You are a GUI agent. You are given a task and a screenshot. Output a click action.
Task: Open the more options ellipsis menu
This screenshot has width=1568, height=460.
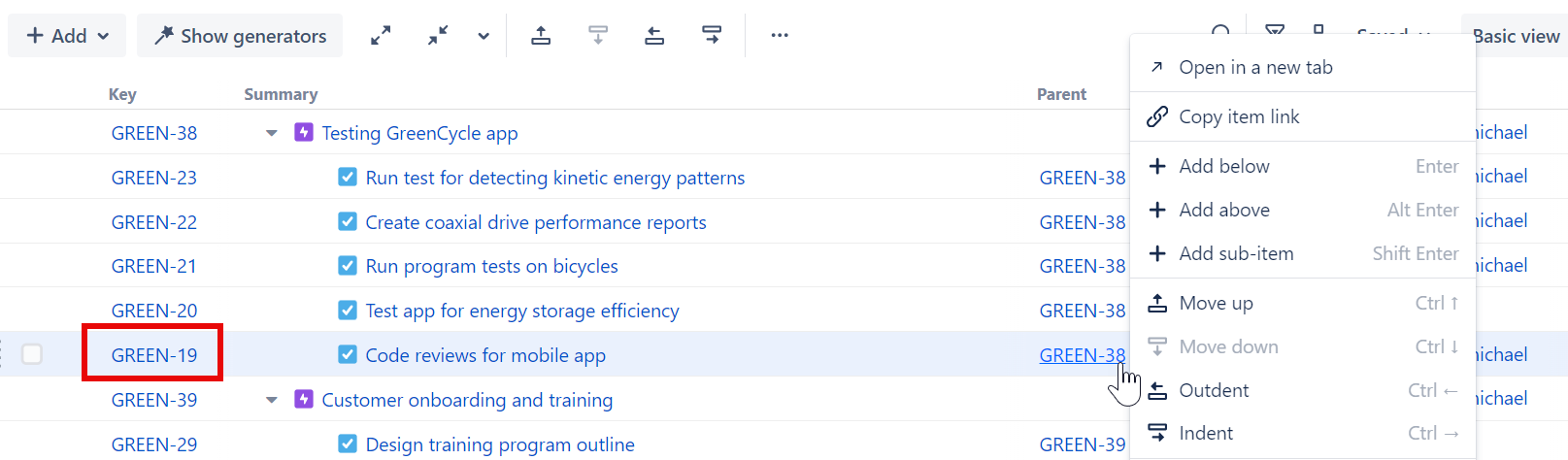pos(779,36)
